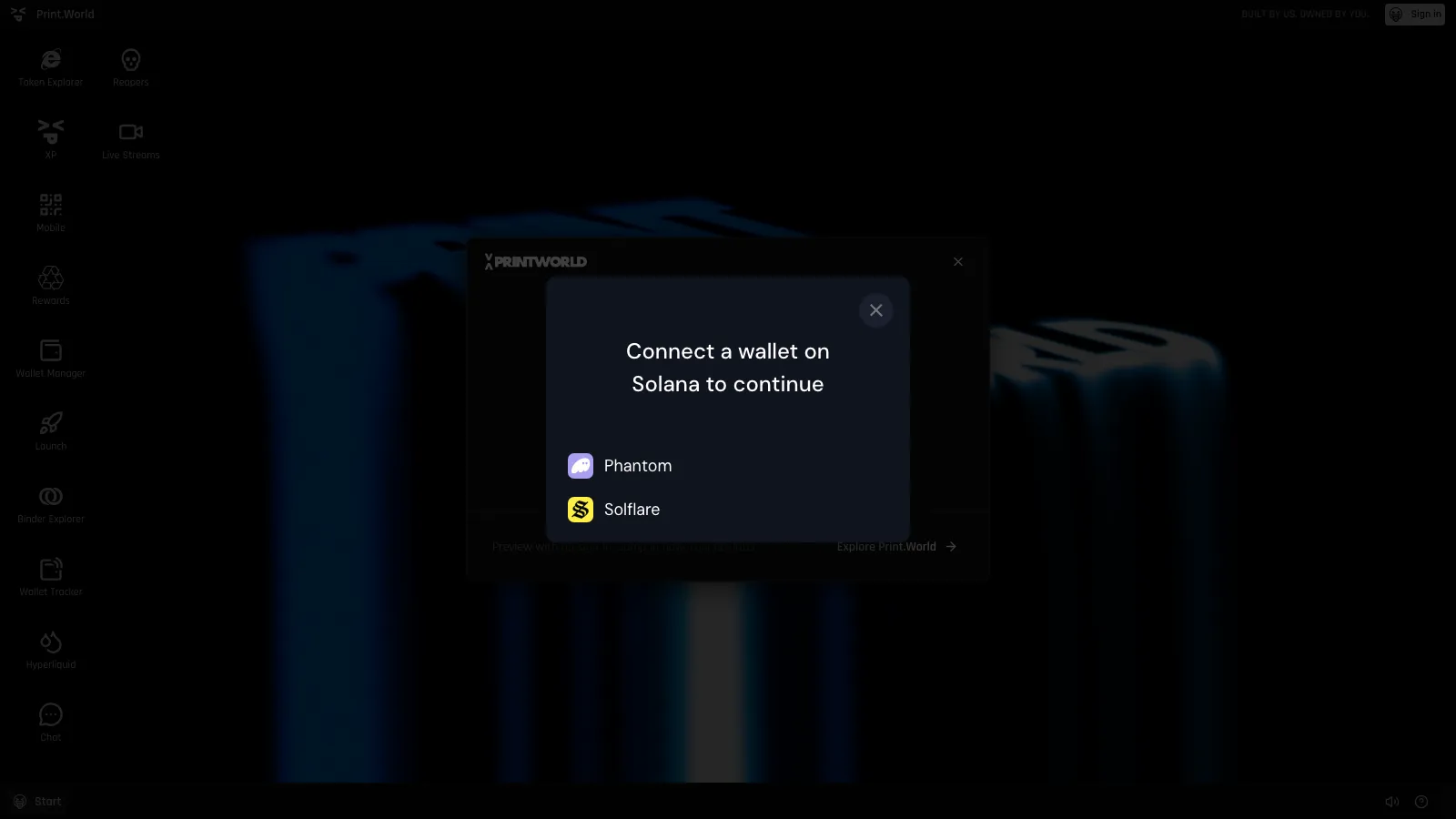The width and height of the screenshot is (1456, 819).
Task: Click the Sign In button
Action: click(x=1415, y=14)
